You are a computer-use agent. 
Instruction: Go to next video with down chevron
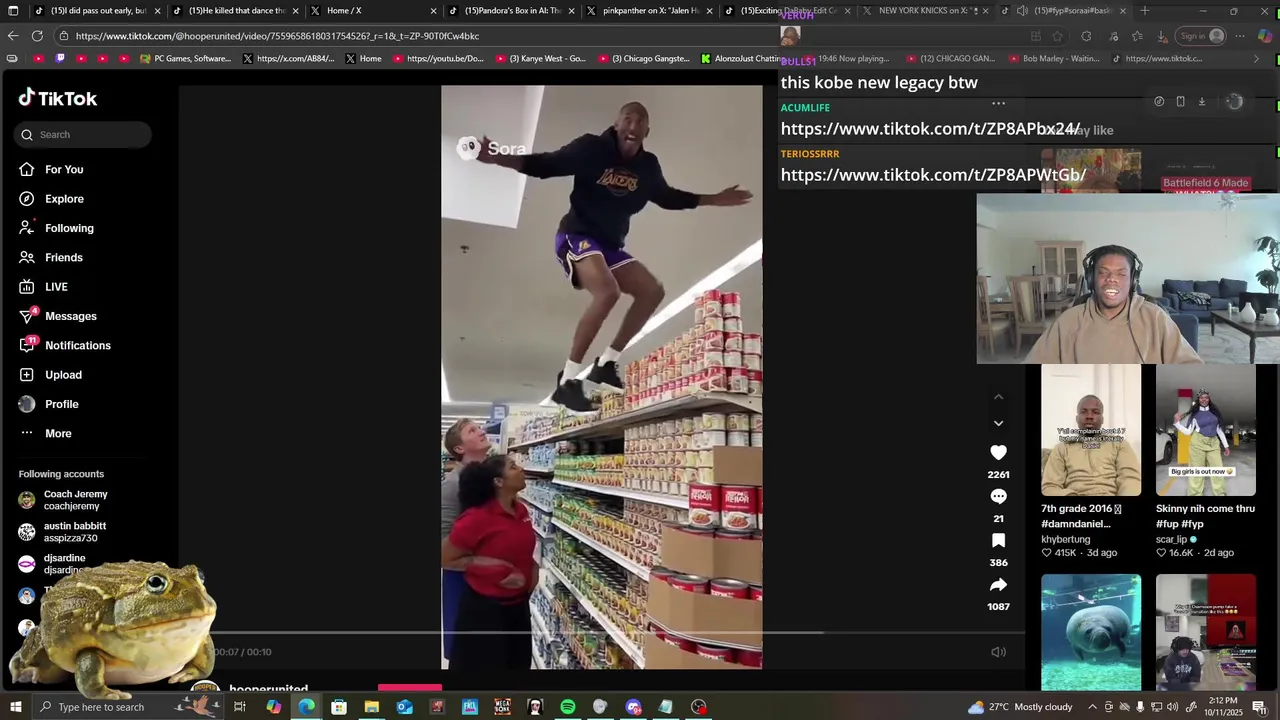pyautogui.click(x=998, y=423)
